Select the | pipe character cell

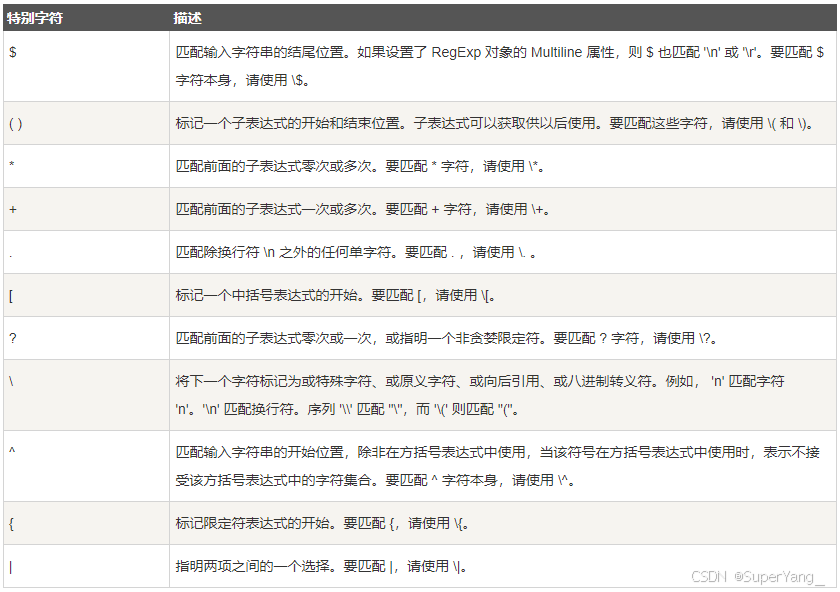pyautogui.click(x=86, y=566)
